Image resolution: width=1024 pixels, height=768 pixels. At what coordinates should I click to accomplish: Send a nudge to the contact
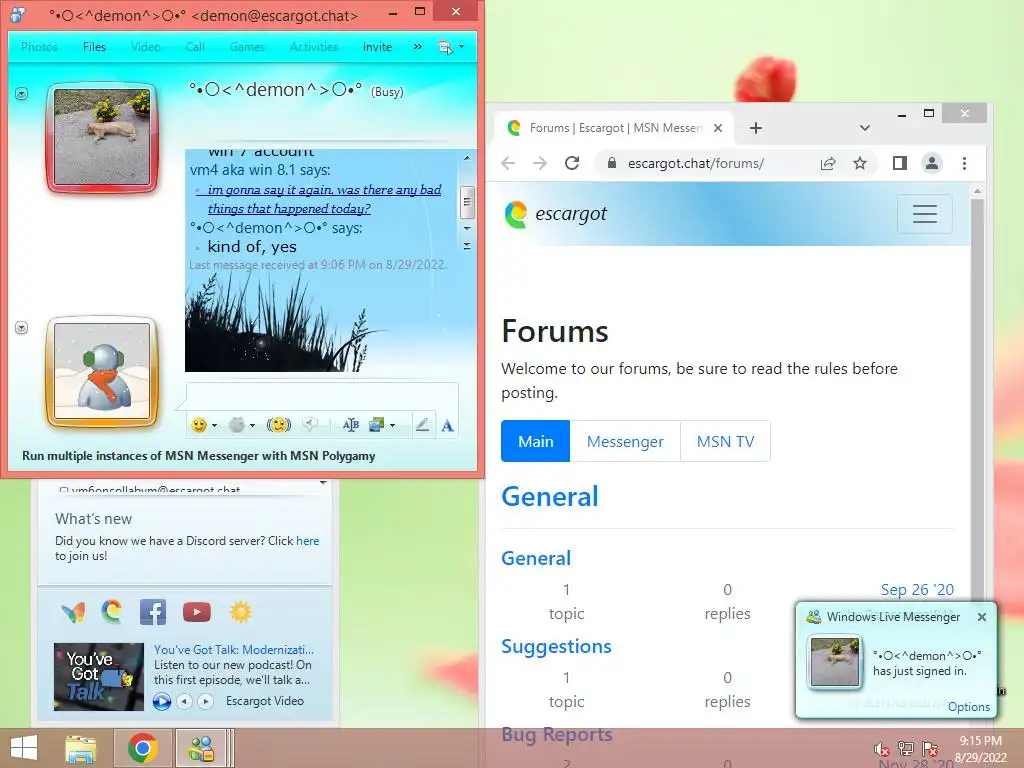pyautogui.click(x=279, y=425)
